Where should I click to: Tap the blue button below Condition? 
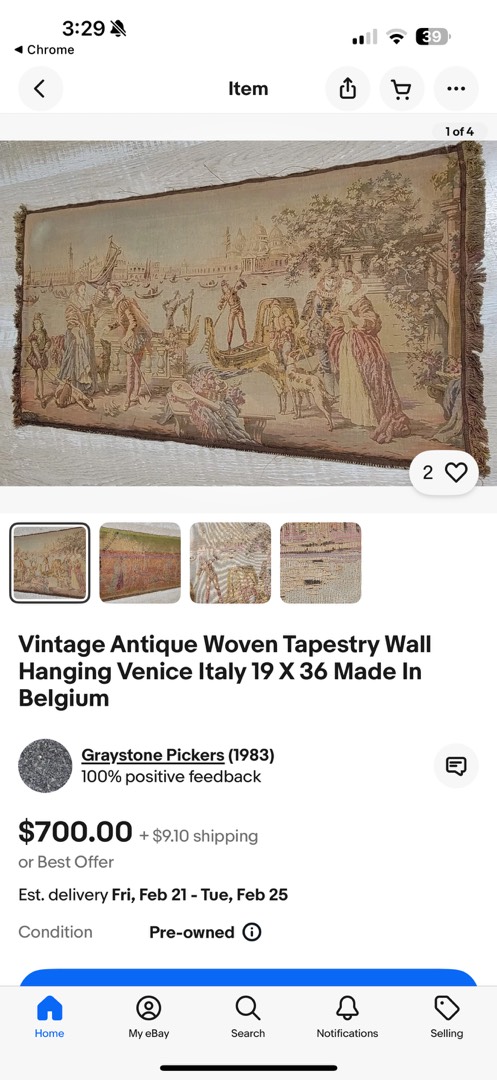coord(248,977)
